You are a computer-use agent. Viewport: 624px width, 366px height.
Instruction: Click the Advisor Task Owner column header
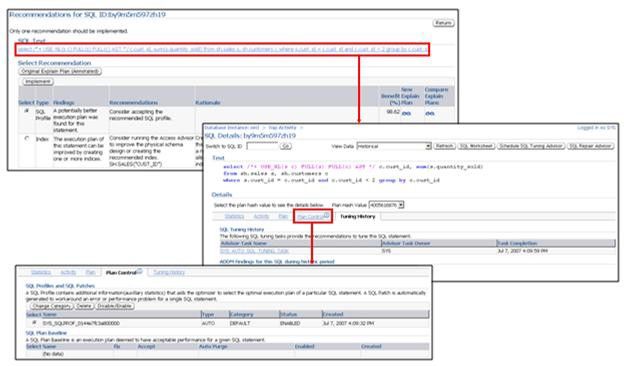406,243
